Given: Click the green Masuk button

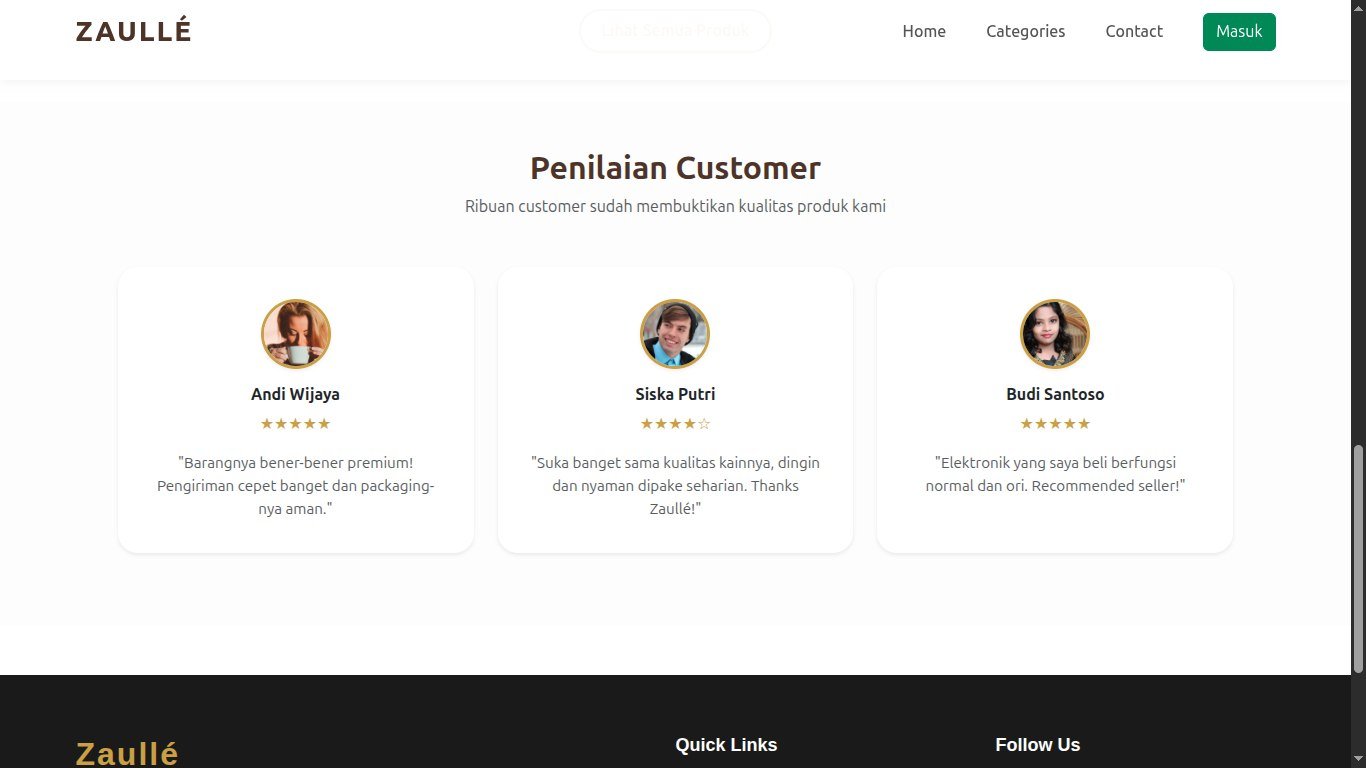Looking at the screenshot, I should 1239,31.
